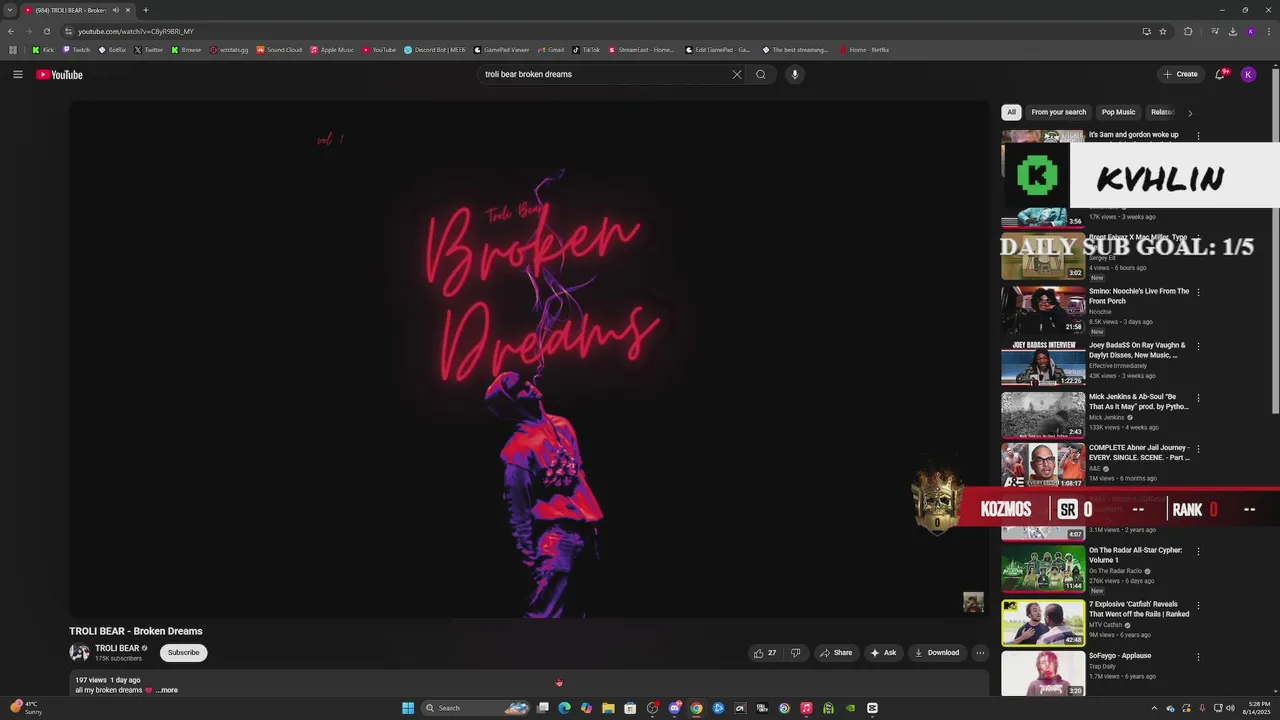This screenshot has height=720, width=1280.
Task: Open the YouTube guide hamburger menu
Action: click(17, 74)
